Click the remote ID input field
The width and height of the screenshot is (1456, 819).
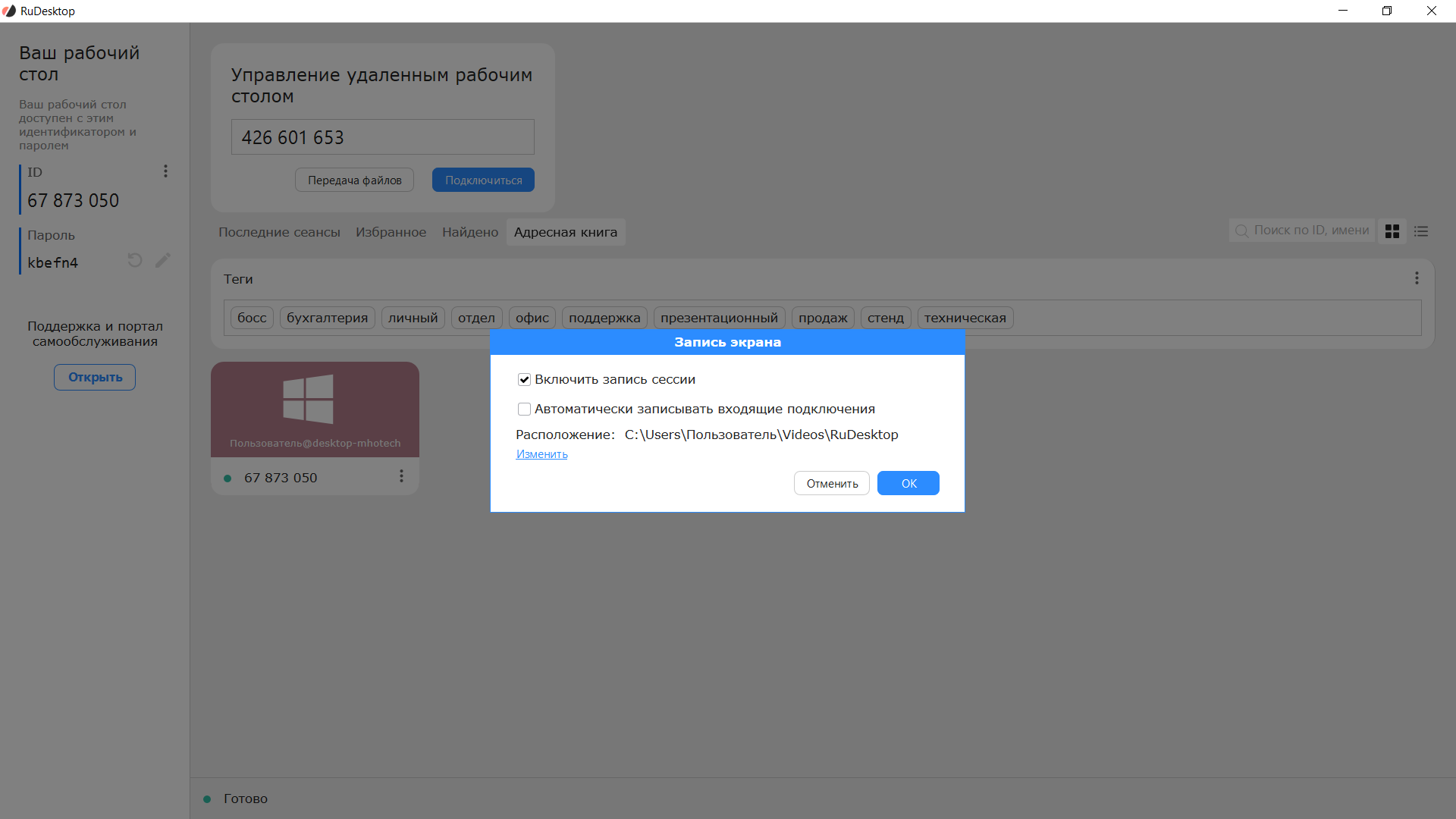382,137
